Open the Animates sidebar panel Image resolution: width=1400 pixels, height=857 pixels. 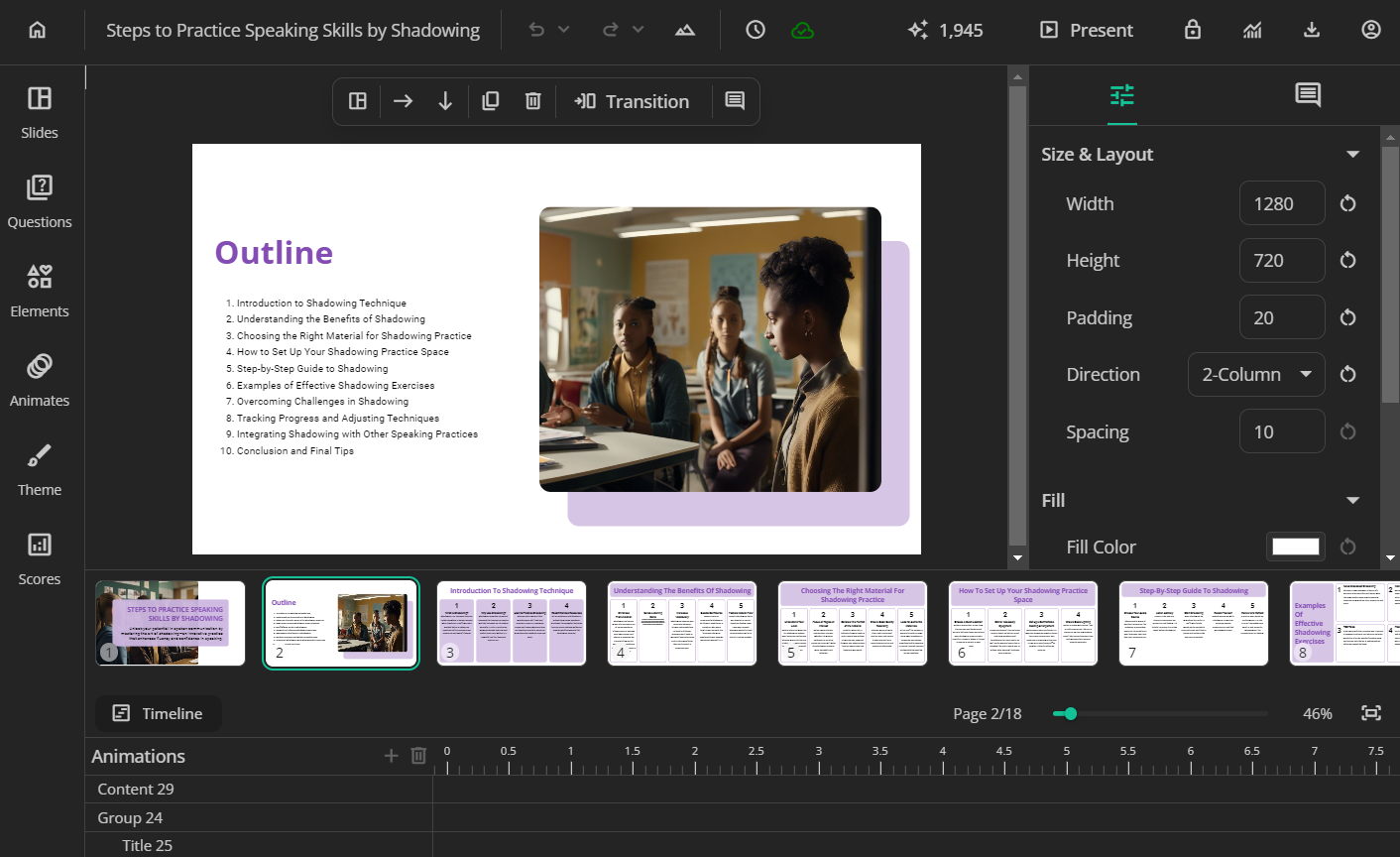pyautogui.click(x=40, y=380)
